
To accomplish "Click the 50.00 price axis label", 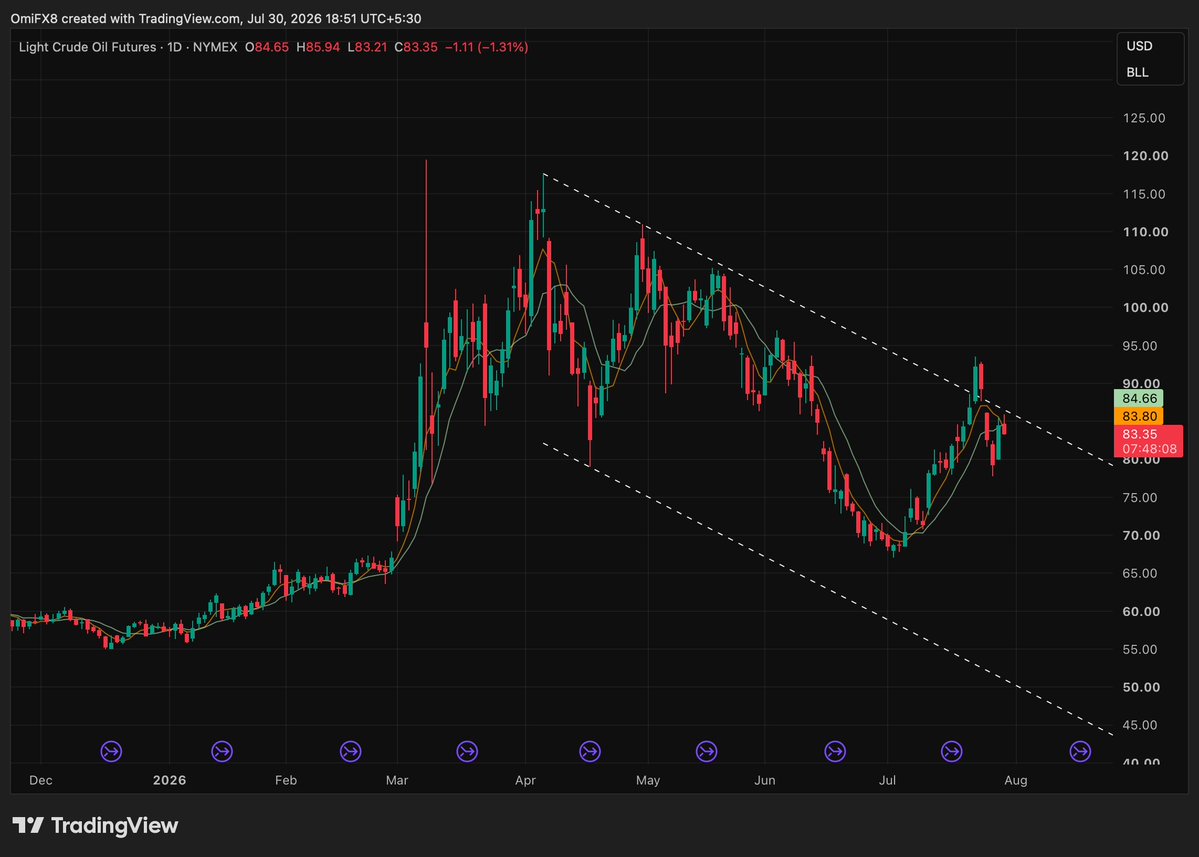I will (x=1141, y=687).
